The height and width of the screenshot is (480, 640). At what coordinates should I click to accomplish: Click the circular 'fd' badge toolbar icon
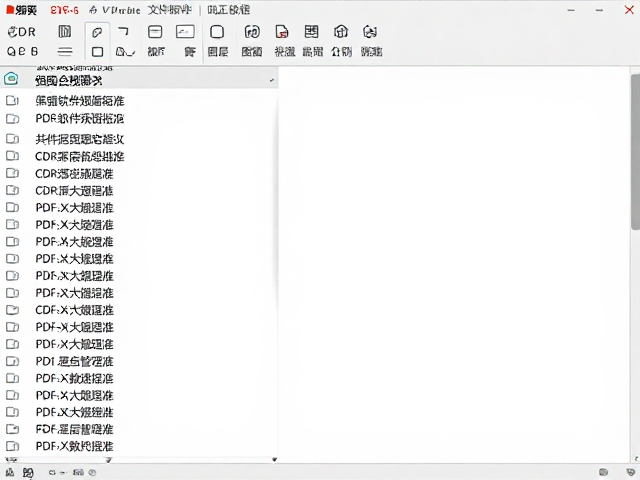252,31
